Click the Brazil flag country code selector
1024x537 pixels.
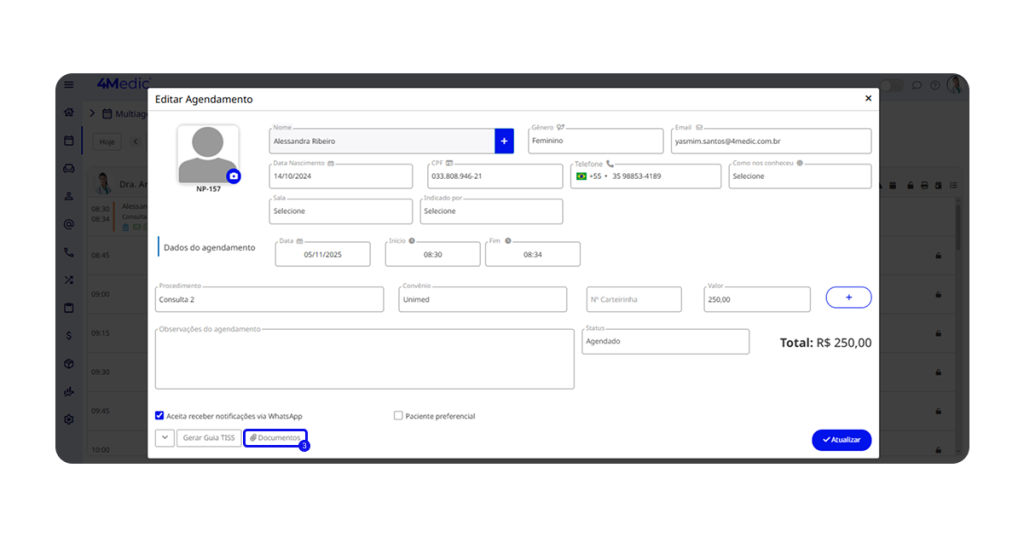click(582, 176)
